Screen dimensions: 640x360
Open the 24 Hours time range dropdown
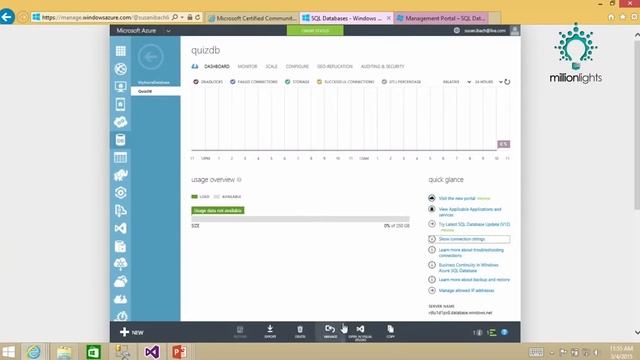pos(488,82)
